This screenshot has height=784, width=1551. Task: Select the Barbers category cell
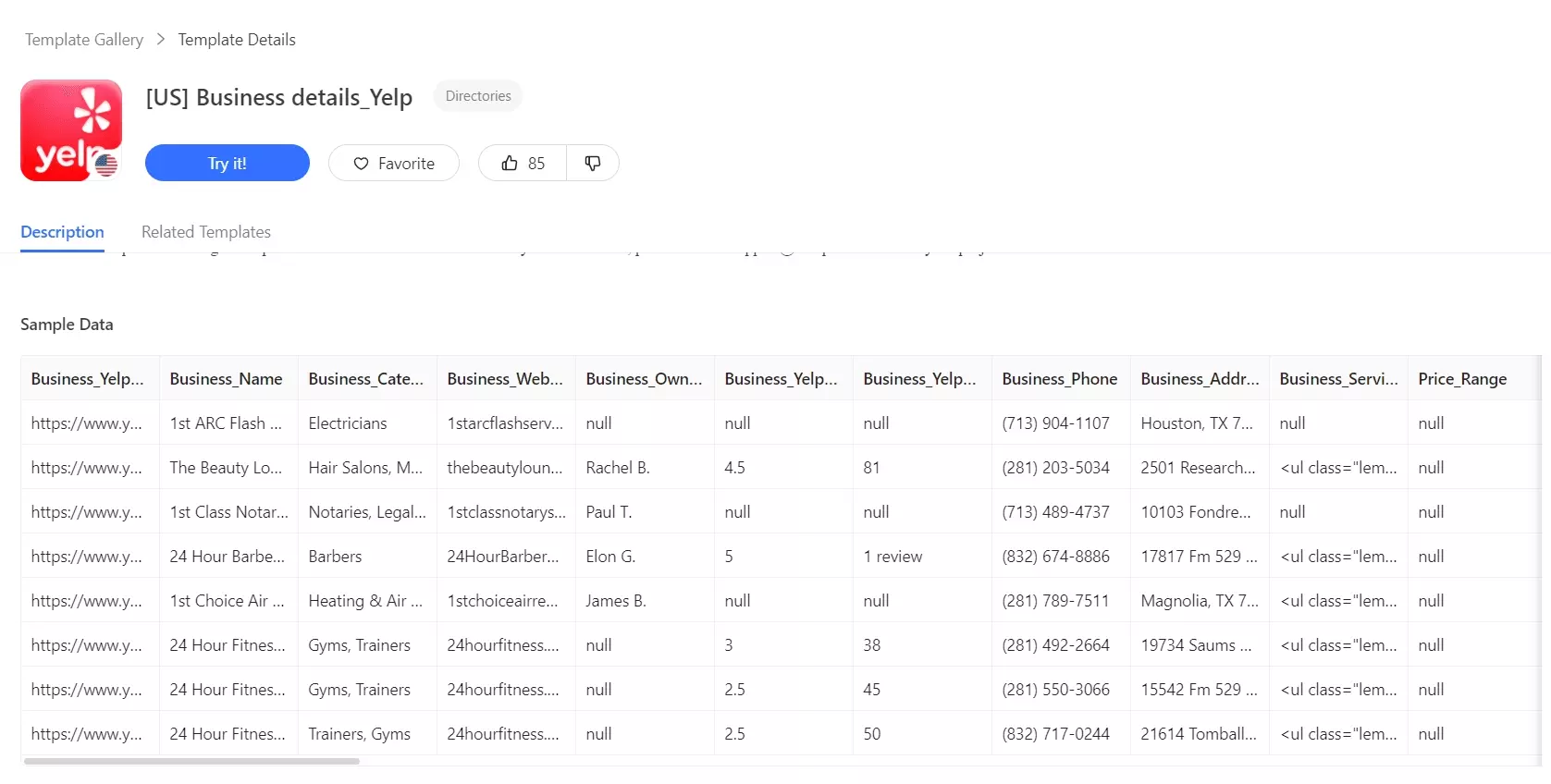pyautogui.click(x=335, y=557)
